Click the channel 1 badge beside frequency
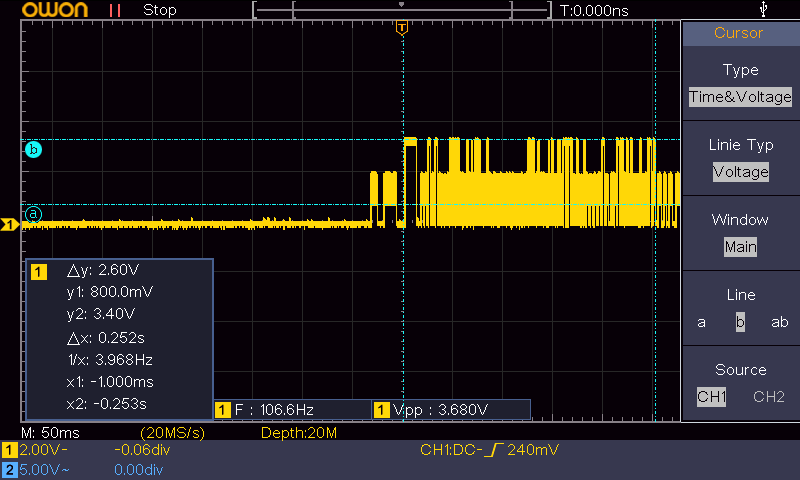Viewport: 800px width, 480px height. tap(222, 410)
